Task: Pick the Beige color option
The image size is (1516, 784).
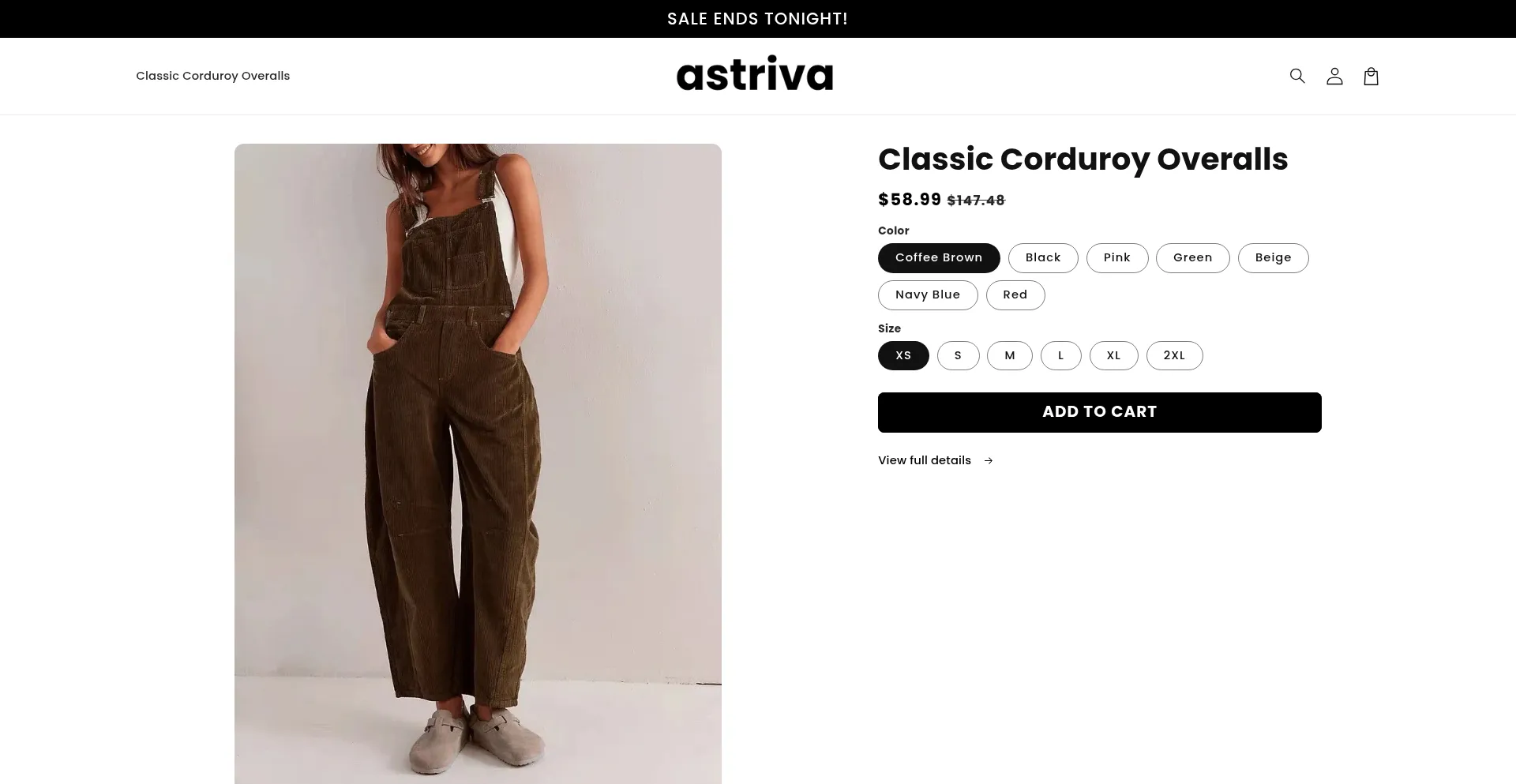Action: click(x=1274, y=258)
